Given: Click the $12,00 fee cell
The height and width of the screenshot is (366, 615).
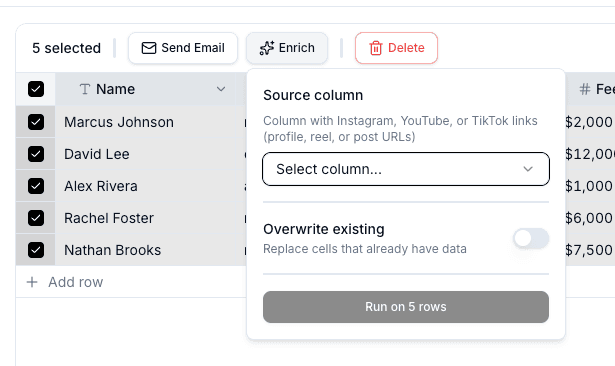Looking at the screenshot, I should point(590,154).
